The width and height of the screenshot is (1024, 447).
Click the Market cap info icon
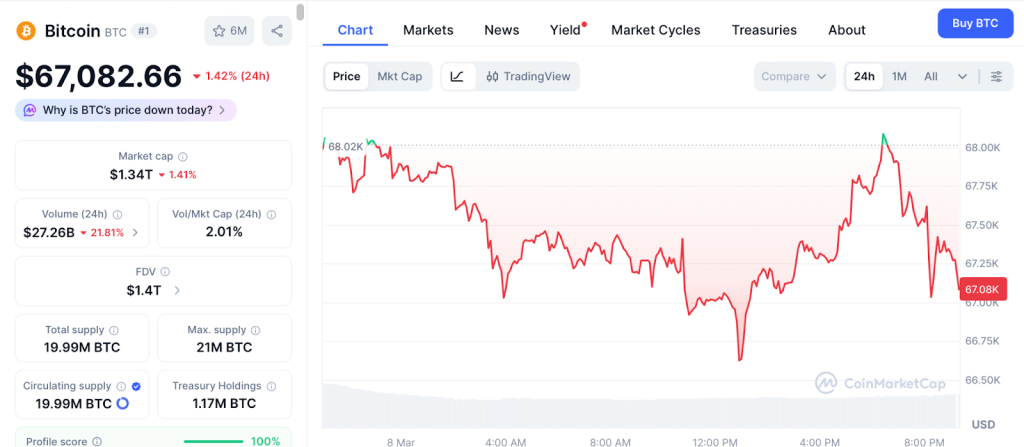point(182,157)
